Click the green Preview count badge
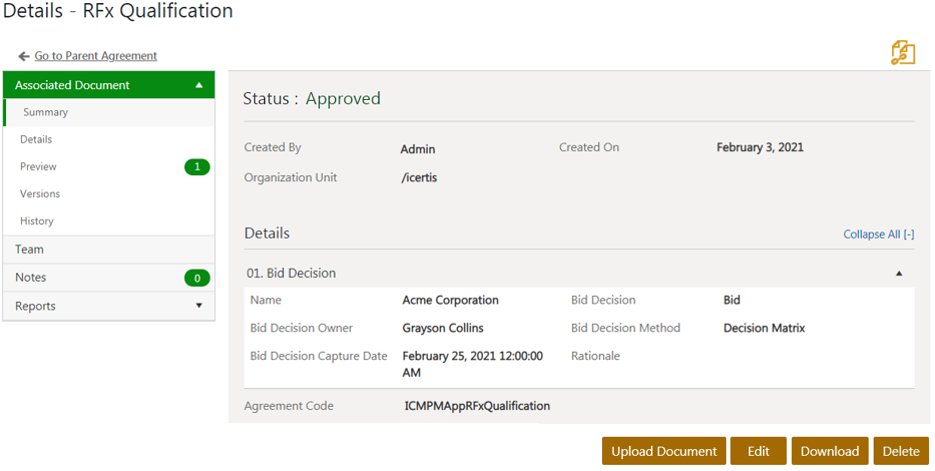This screenshot has width=935, height=471. [x=197, y=167]
